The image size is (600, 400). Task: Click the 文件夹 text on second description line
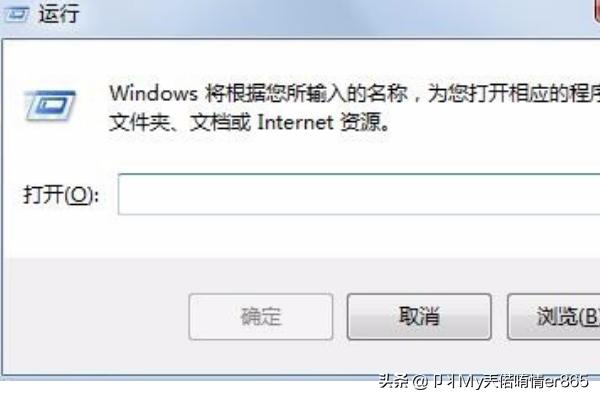click(139, 122)
